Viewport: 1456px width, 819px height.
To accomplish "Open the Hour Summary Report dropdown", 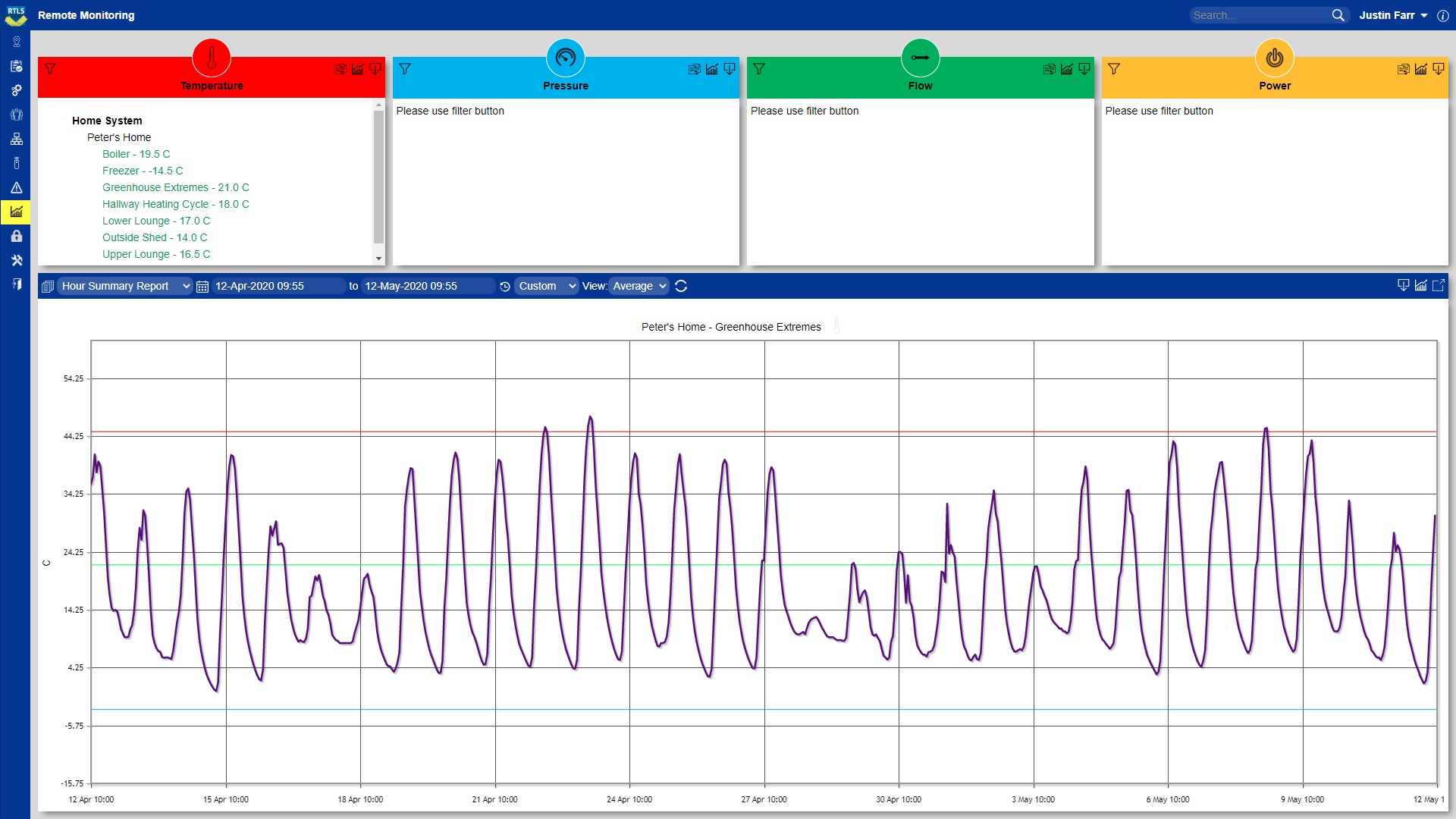I will pyautogui.click(x=125, y=286).
